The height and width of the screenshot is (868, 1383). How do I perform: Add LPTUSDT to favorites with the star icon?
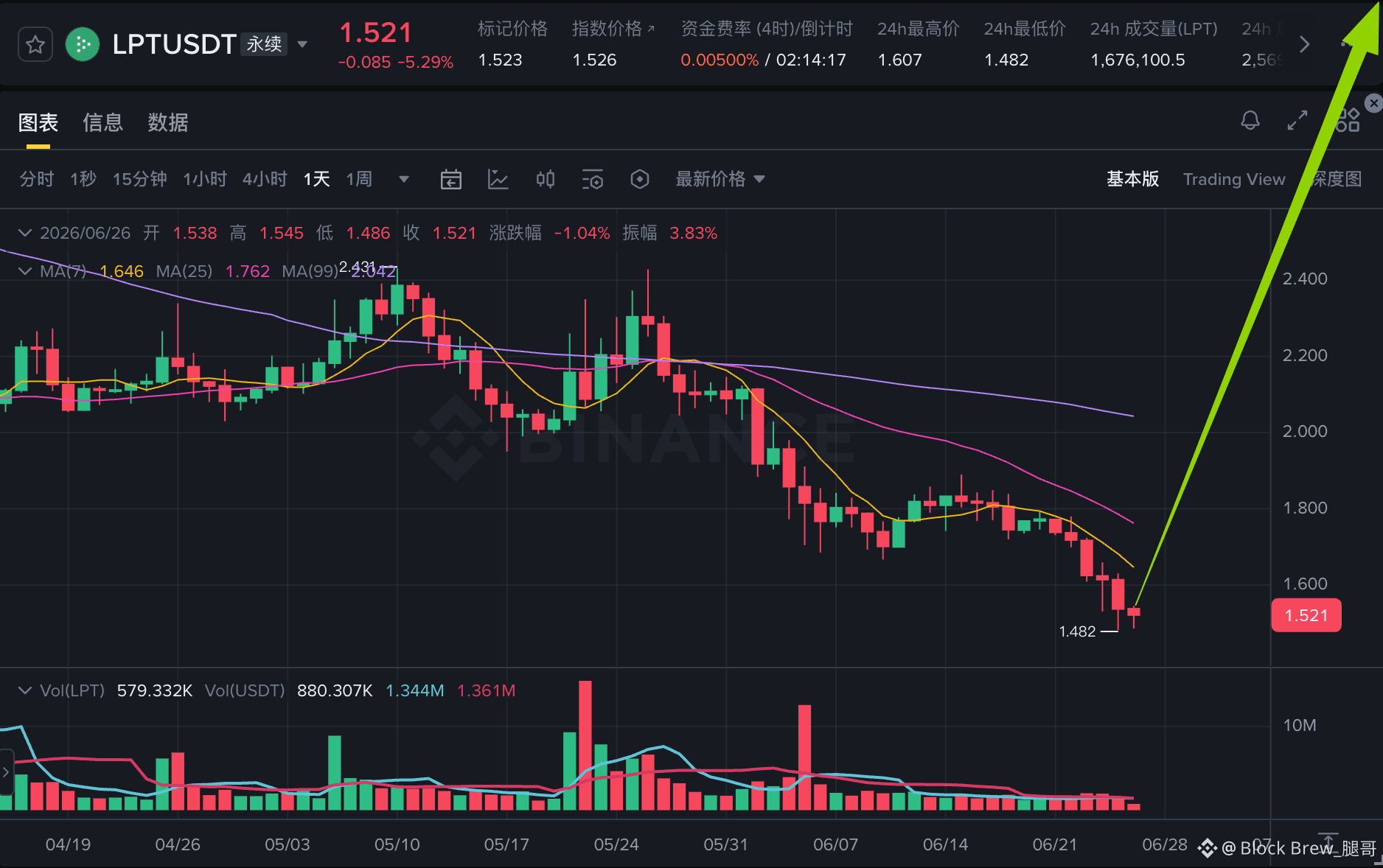[x=35, y=45]
